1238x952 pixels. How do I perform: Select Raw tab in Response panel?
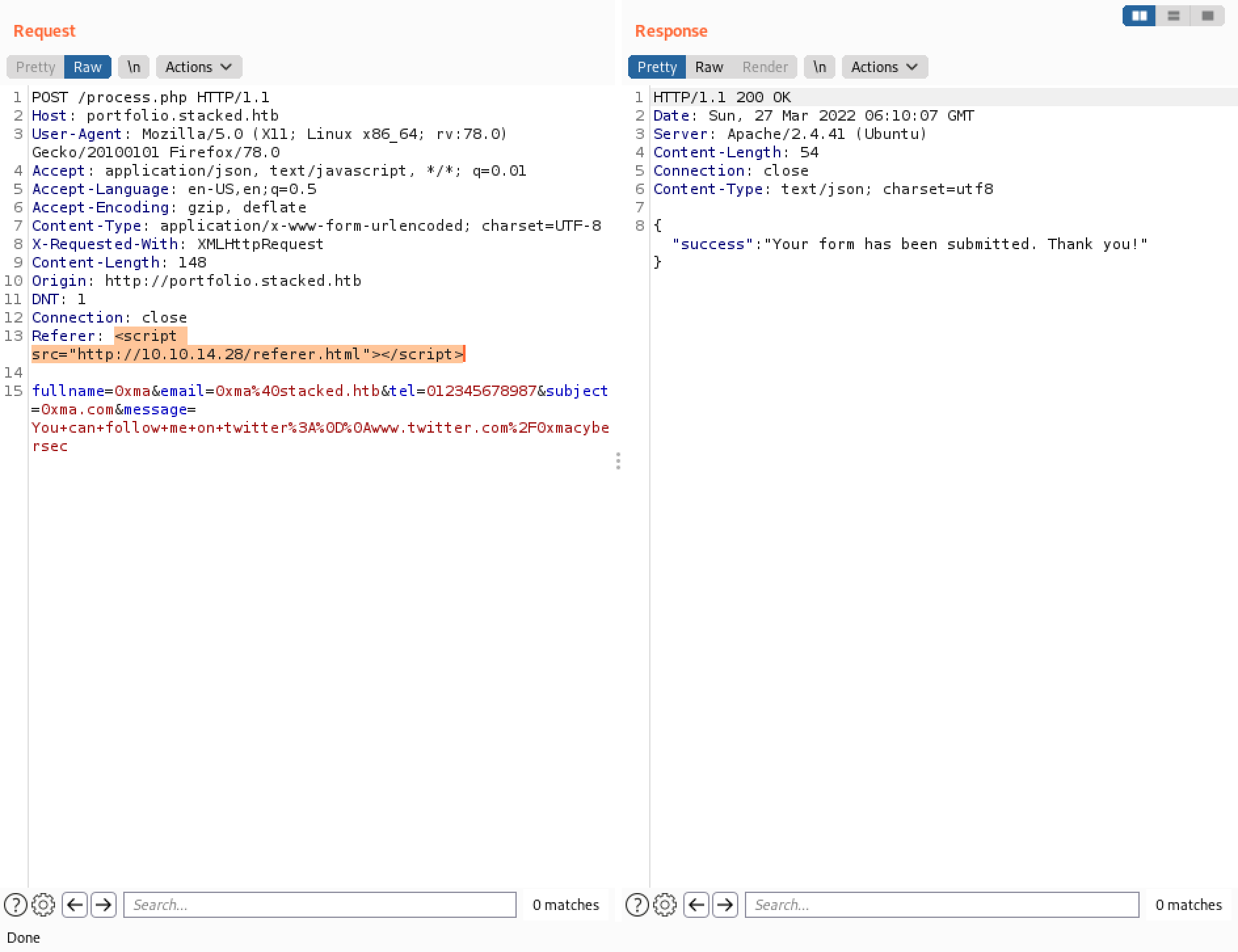point(709,67)
